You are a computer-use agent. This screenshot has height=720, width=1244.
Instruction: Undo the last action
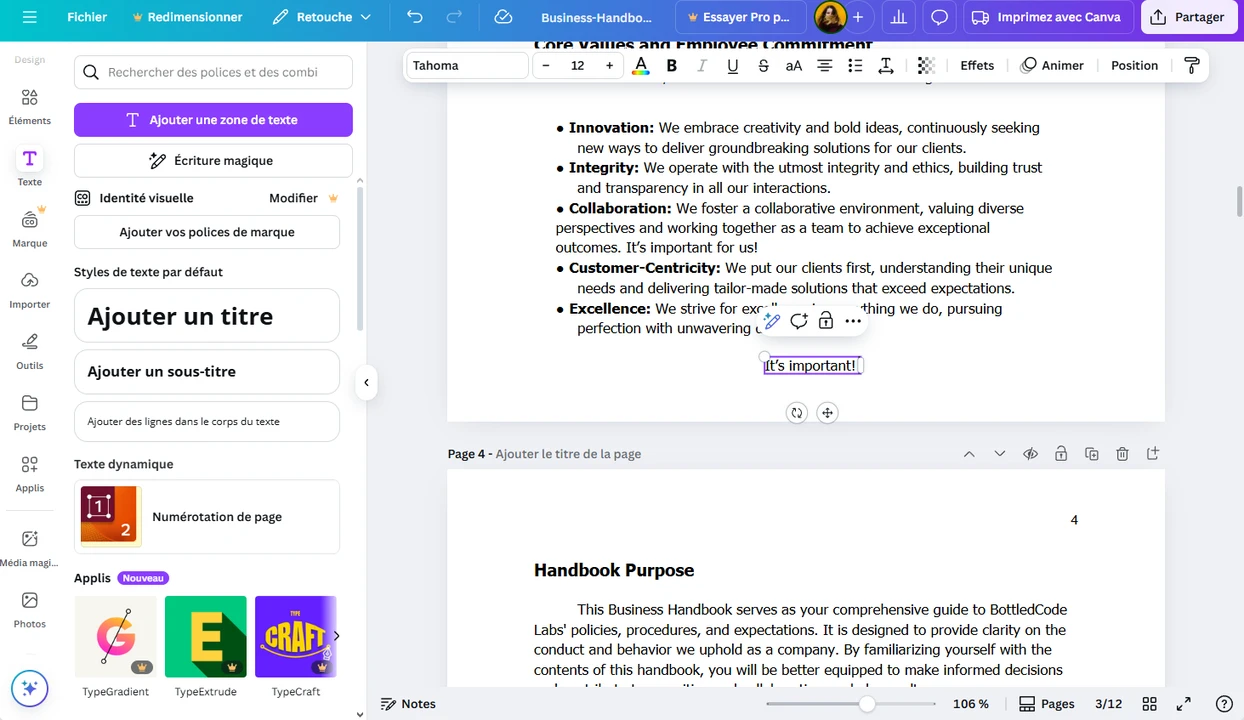[x=415, y=17]
